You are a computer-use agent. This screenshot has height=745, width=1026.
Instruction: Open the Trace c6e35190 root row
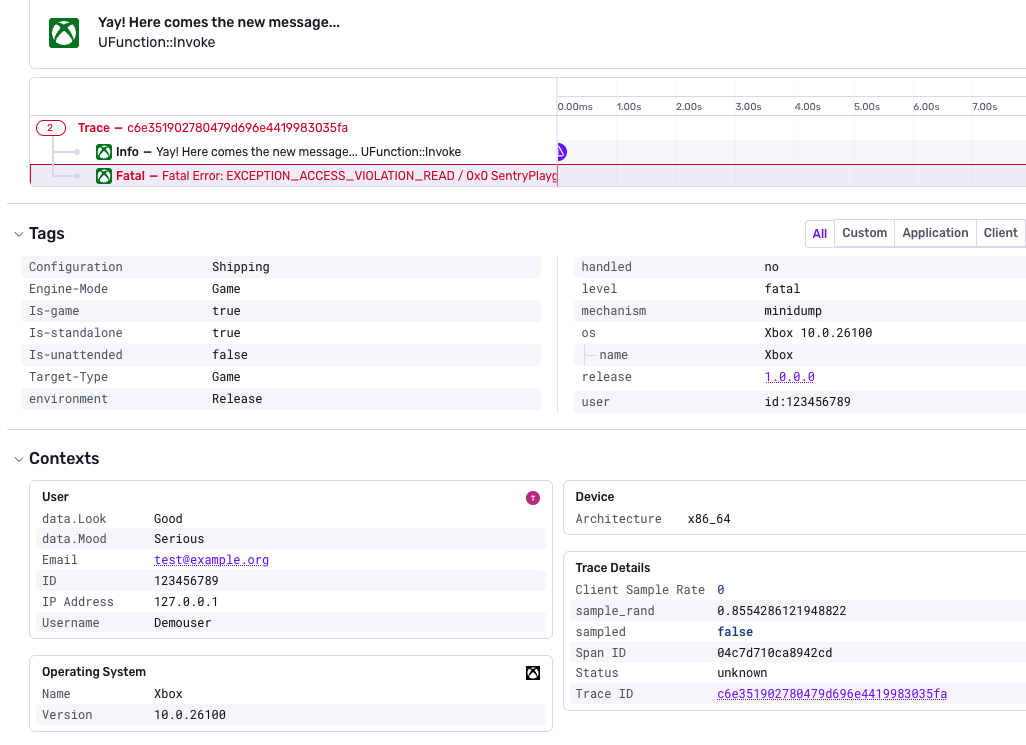(x=213, y=128)
